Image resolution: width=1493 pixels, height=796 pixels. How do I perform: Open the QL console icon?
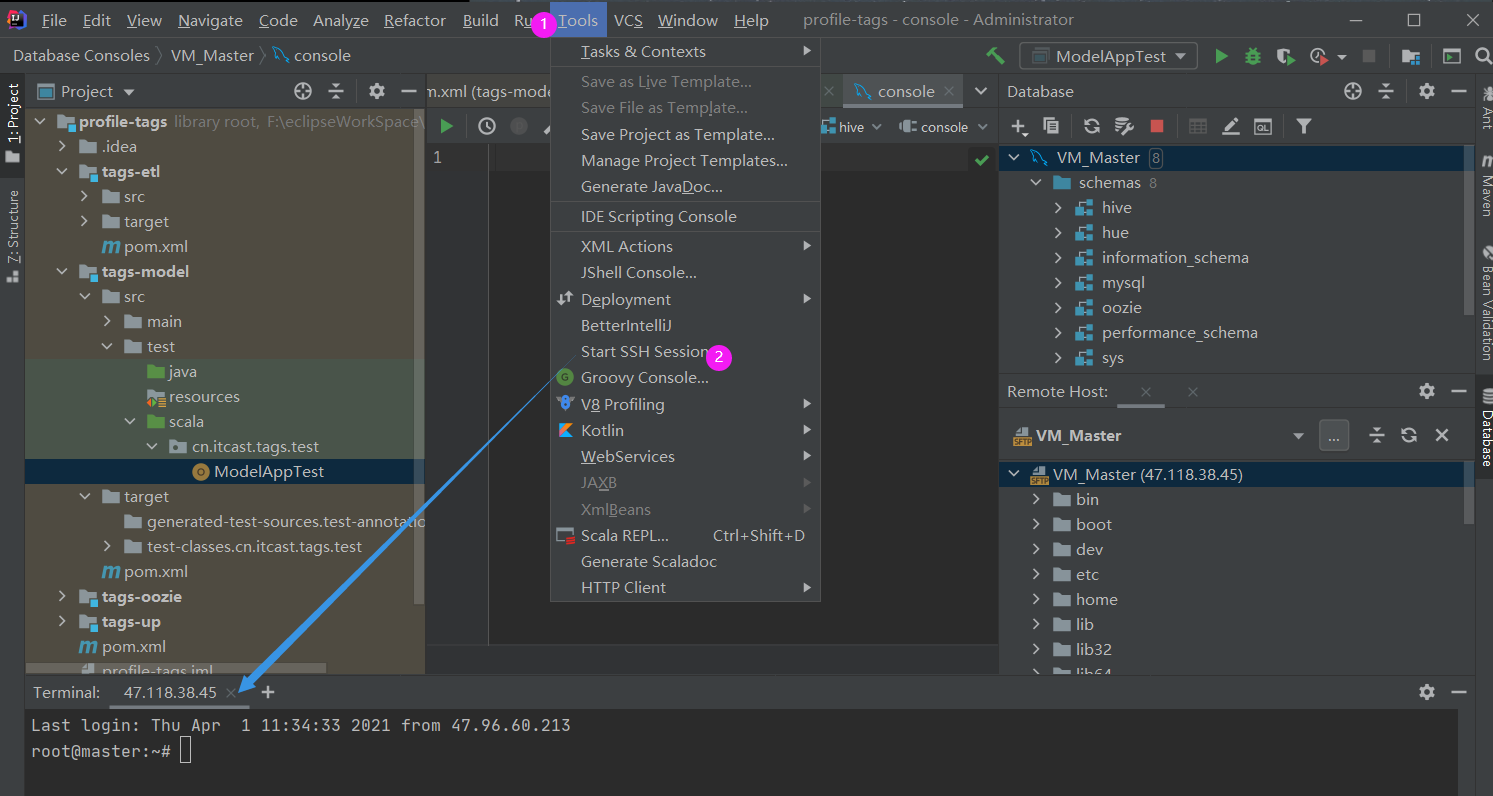click(1264, 126)
